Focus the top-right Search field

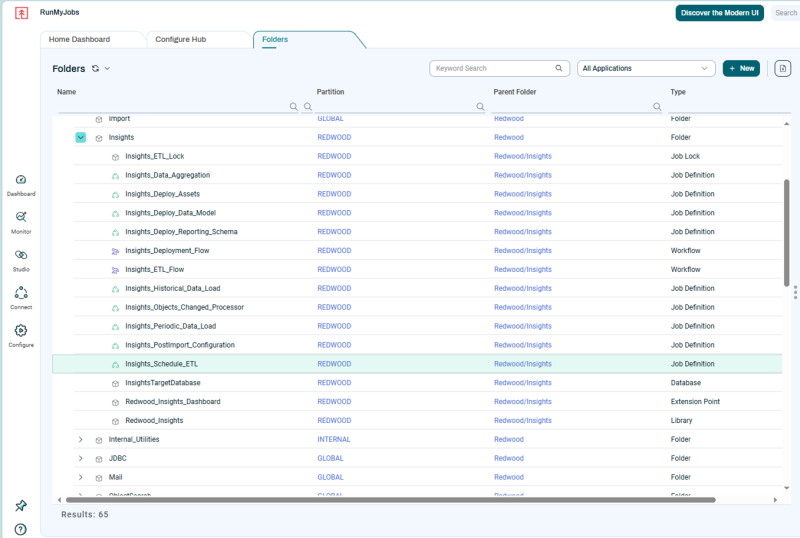coord(786,13)
